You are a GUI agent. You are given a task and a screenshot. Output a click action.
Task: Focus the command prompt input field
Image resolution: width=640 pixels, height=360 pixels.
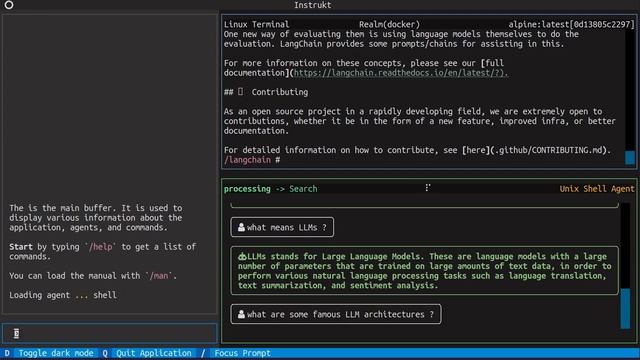point(109,333)
